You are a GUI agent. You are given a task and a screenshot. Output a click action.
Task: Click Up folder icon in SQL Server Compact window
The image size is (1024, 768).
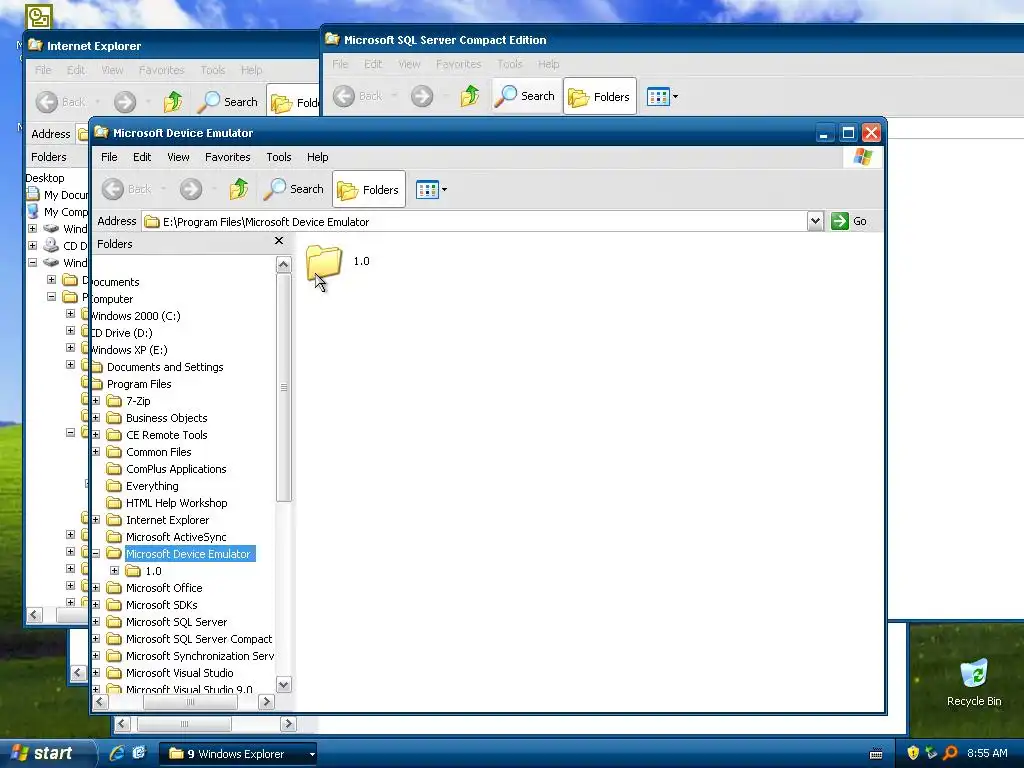470,96
